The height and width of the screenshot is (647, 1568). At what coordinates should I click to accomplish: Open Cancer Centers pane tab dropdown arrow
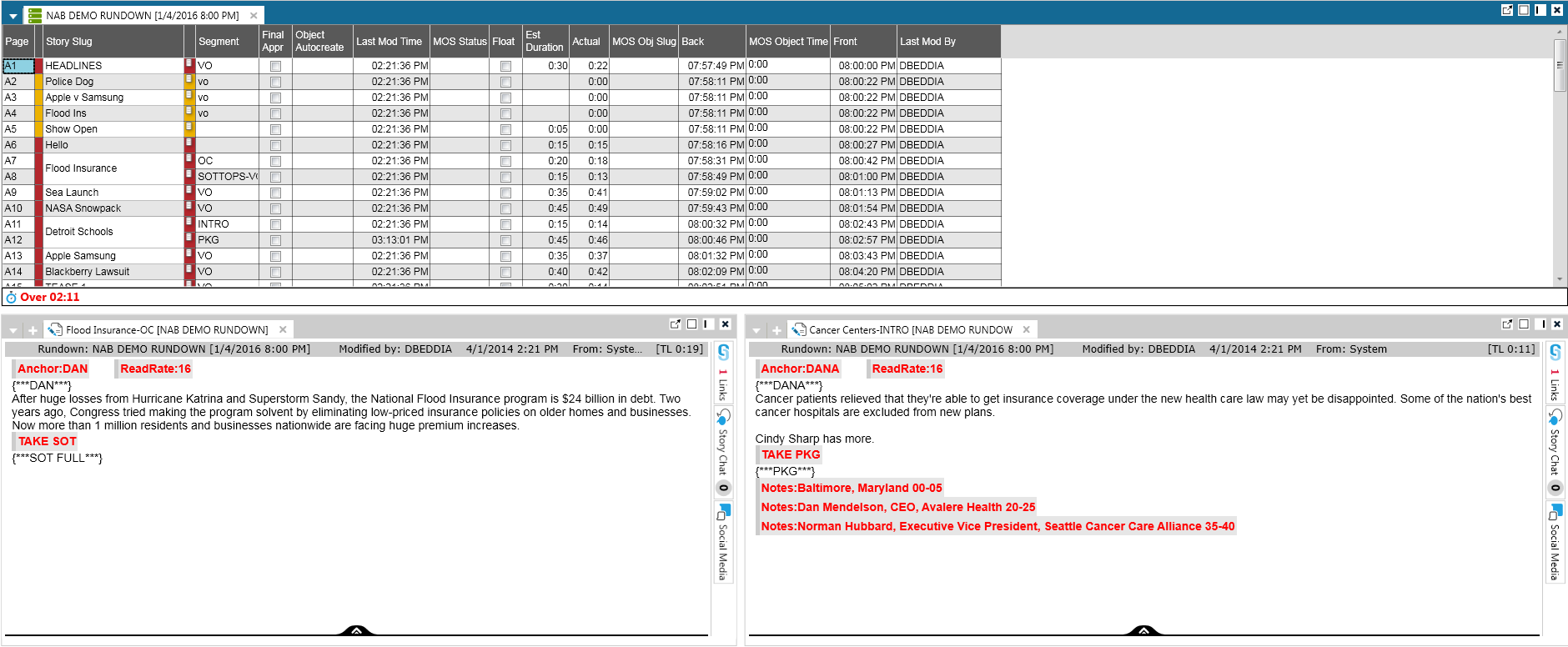pyautogui.click(x=756, y=331)
